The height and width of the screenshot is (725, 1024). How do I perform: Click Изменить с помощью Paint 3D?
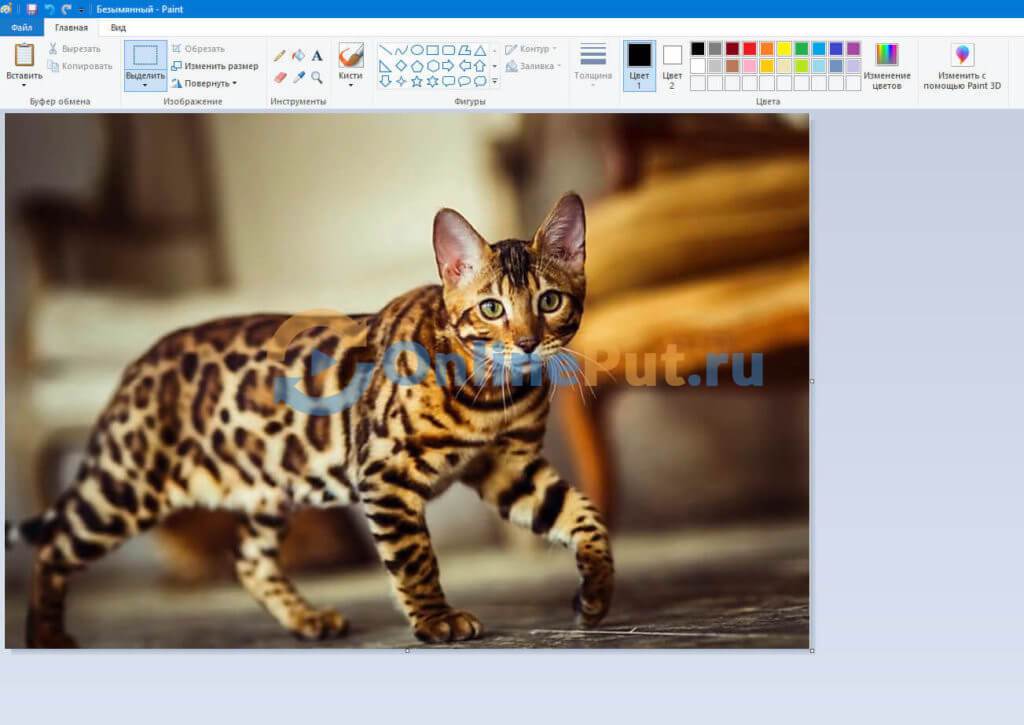coord(962,66)
